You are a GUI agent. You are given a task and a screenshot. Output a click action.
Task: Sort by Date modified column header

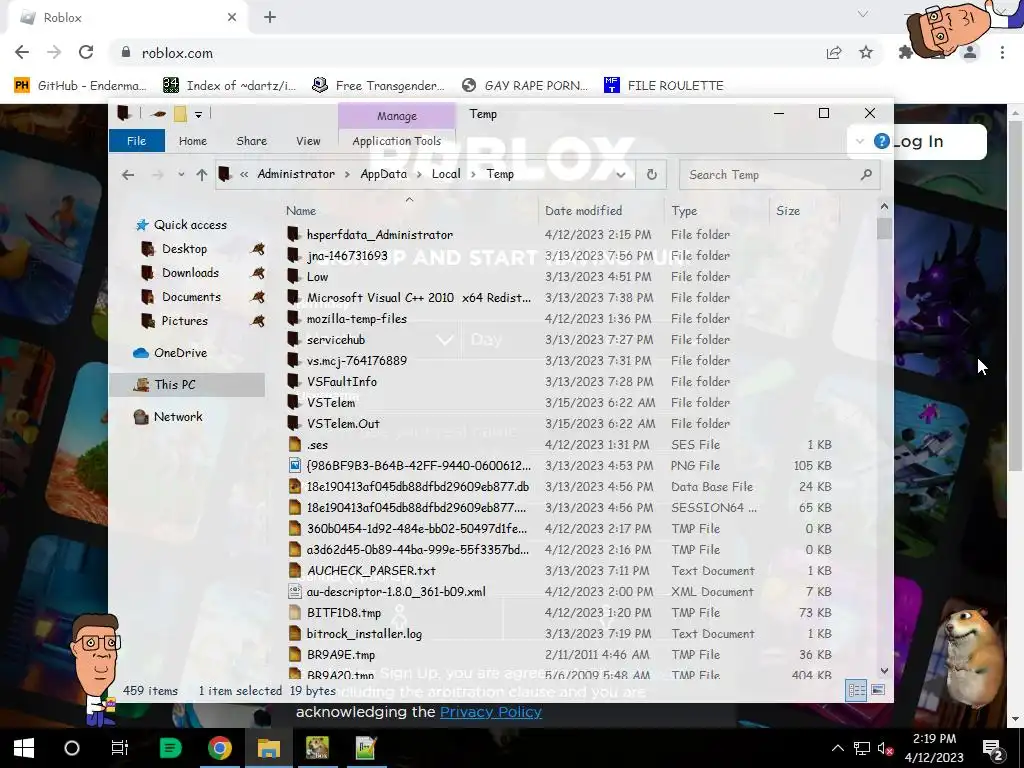[x=583, y=210]
